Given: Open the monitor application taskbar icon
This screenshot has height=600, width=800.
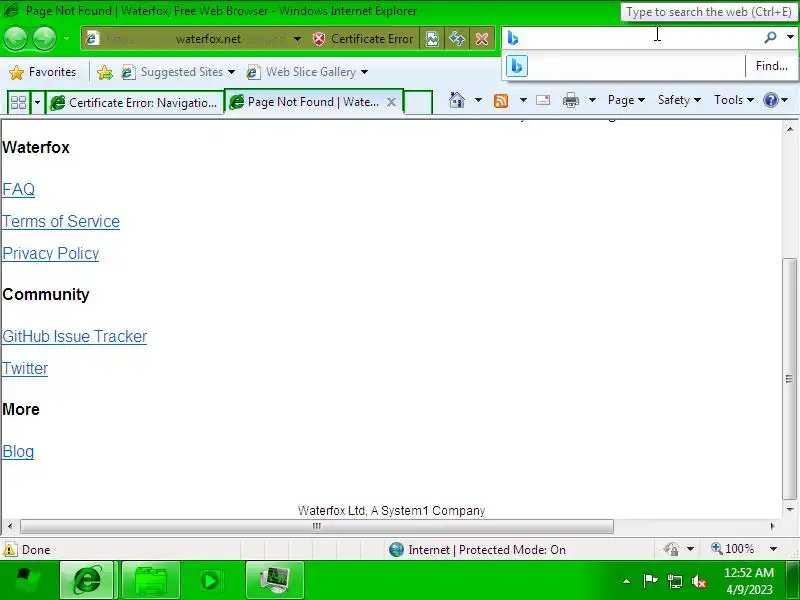Looking at the screenshot, I should click(274, 580).
